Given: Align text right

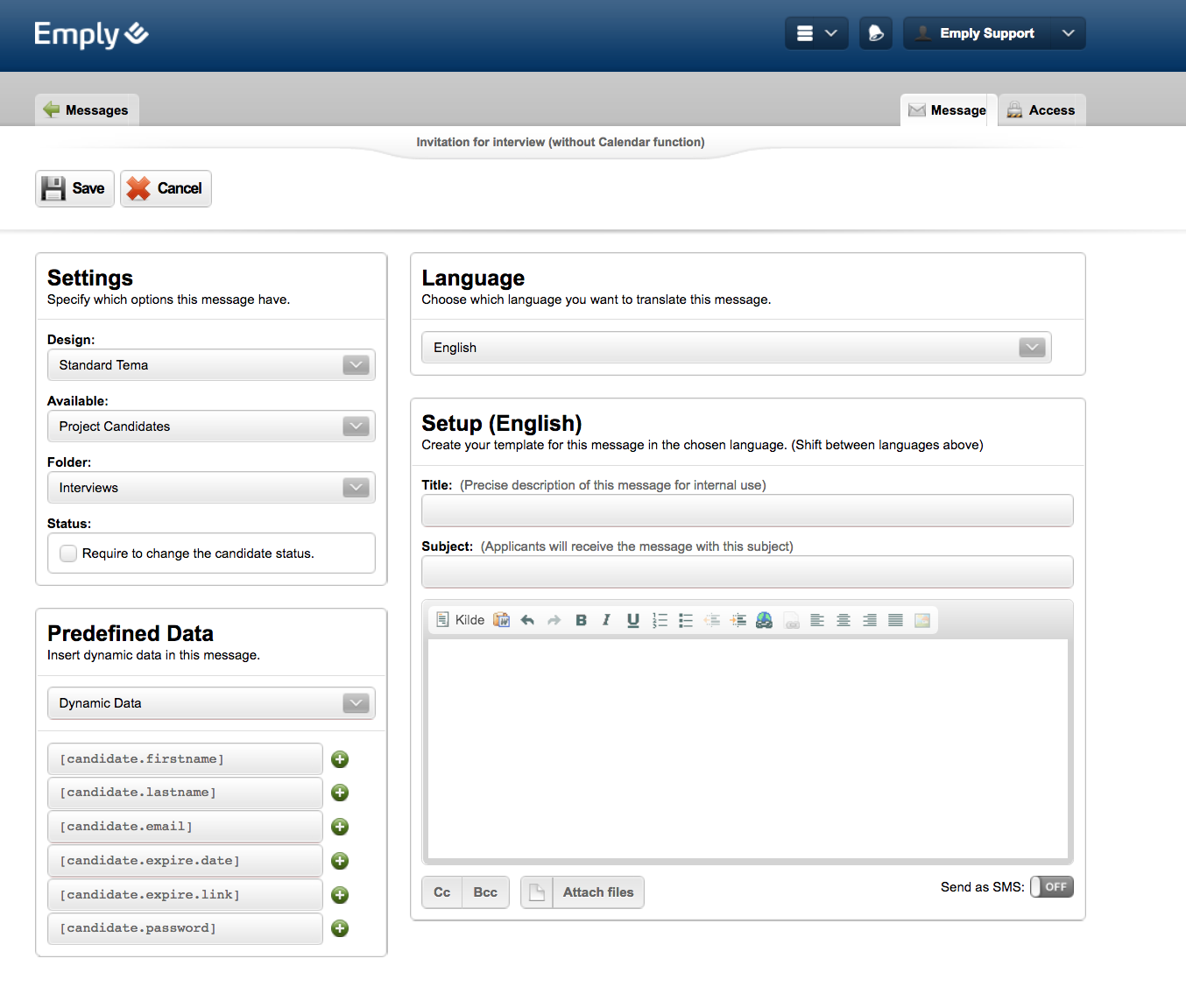Looking at the screenshot, I should pyautogui.click(x=870, y=620).
